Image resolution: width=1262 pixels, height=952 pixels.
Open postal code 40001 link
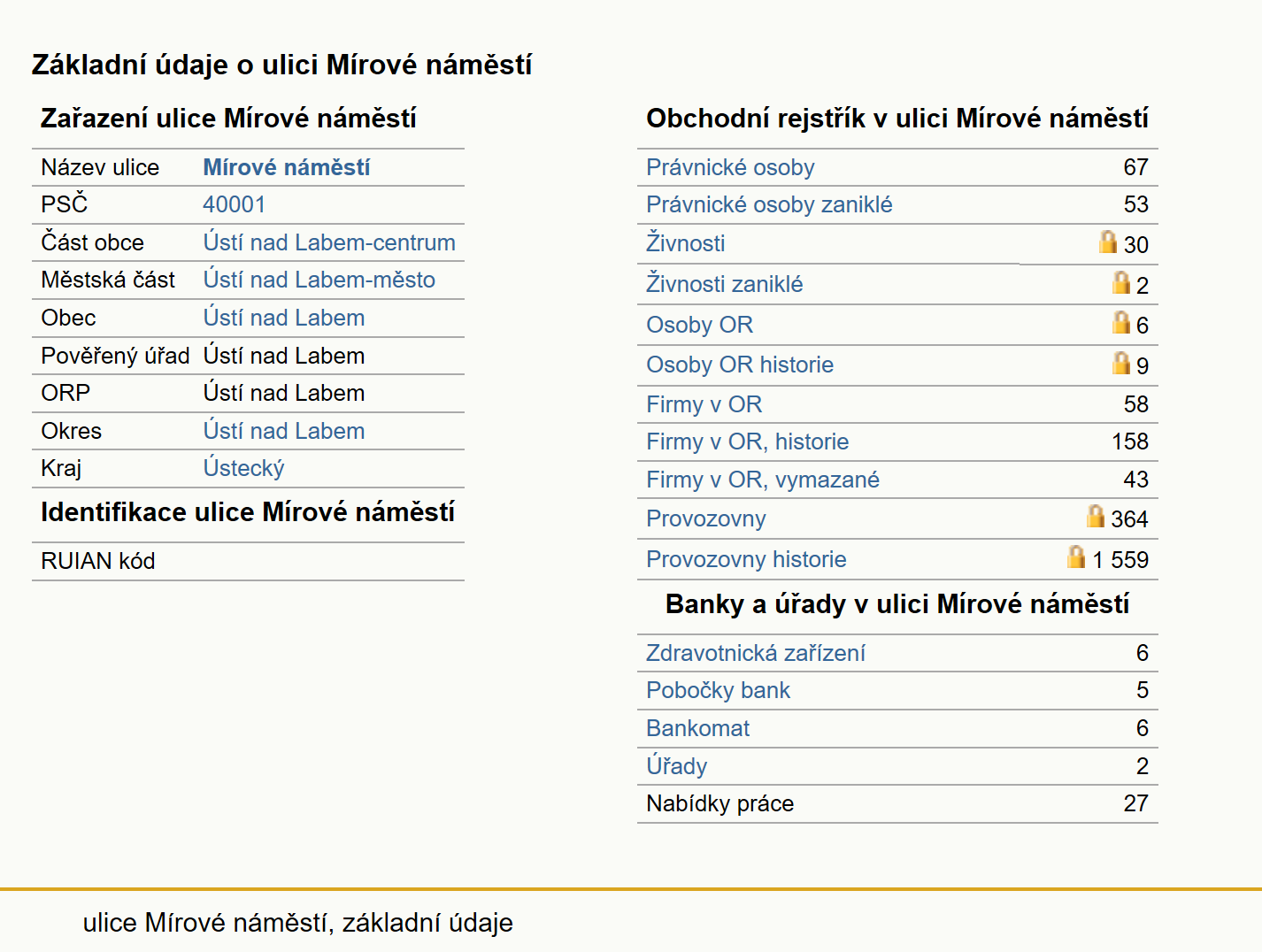234,204
